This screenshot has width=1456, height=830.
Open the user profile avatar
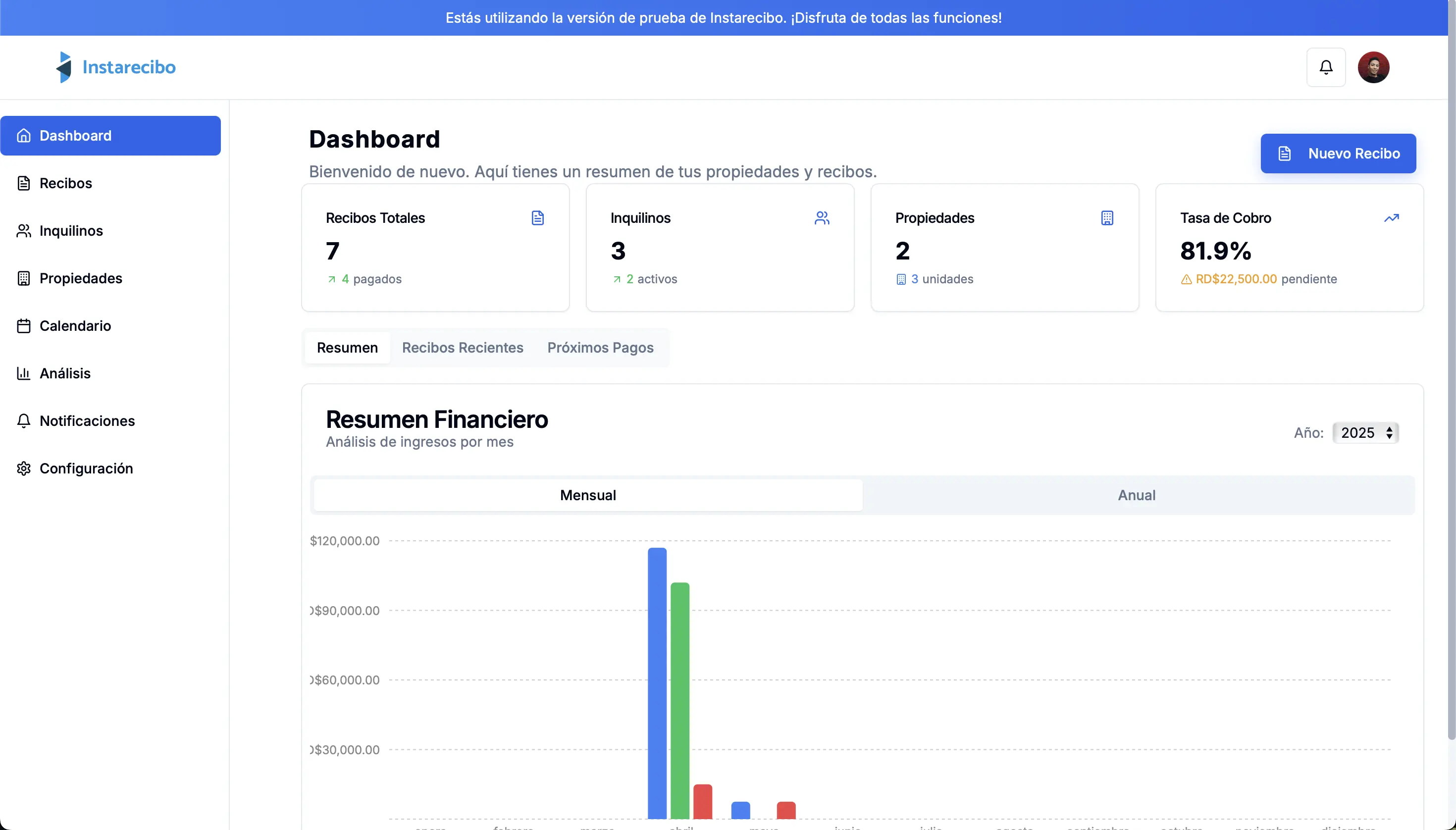(x=1373, y=67)
